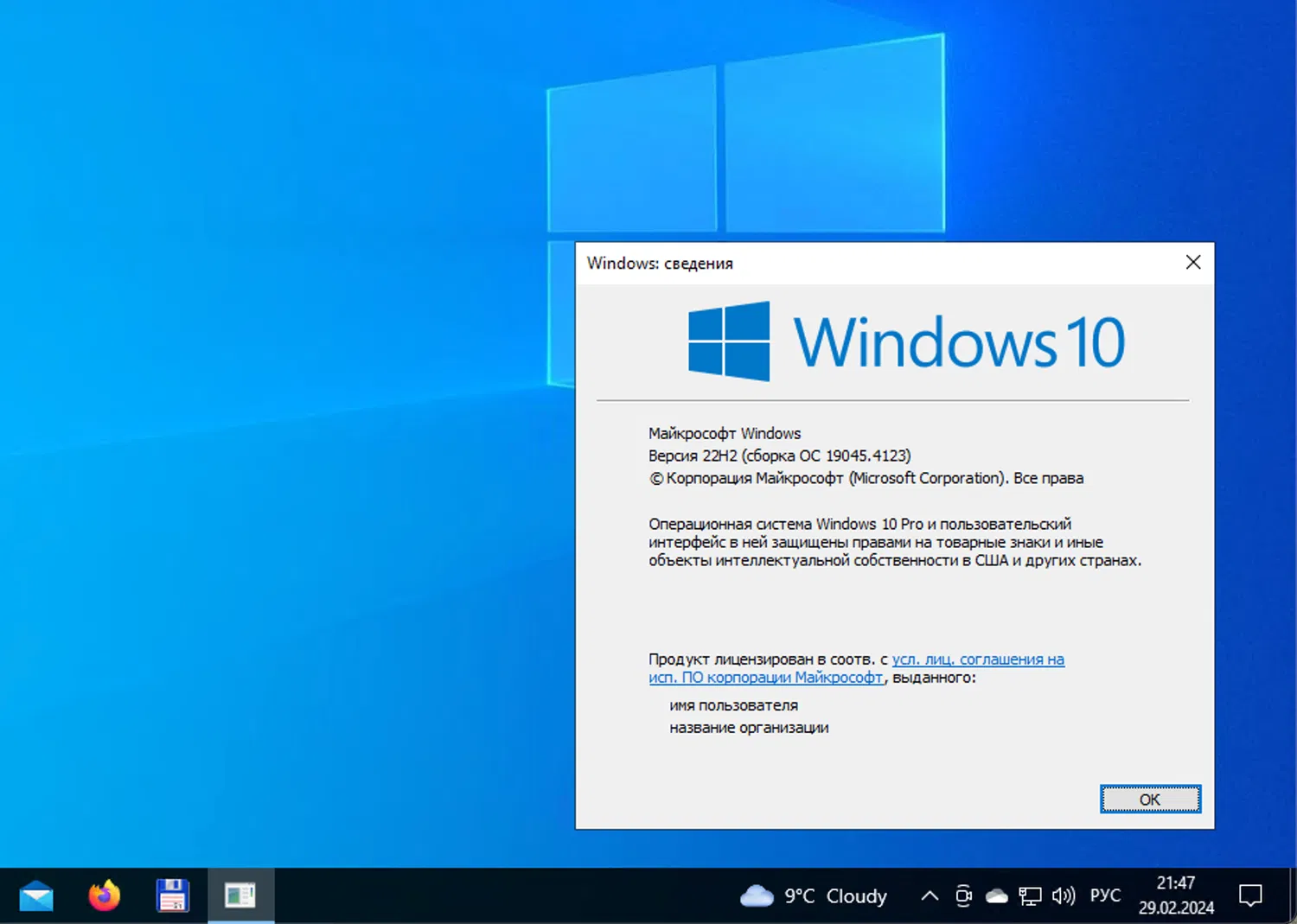
Task: Click the screen recorder icon in the tray
Action: click(963, 896)
